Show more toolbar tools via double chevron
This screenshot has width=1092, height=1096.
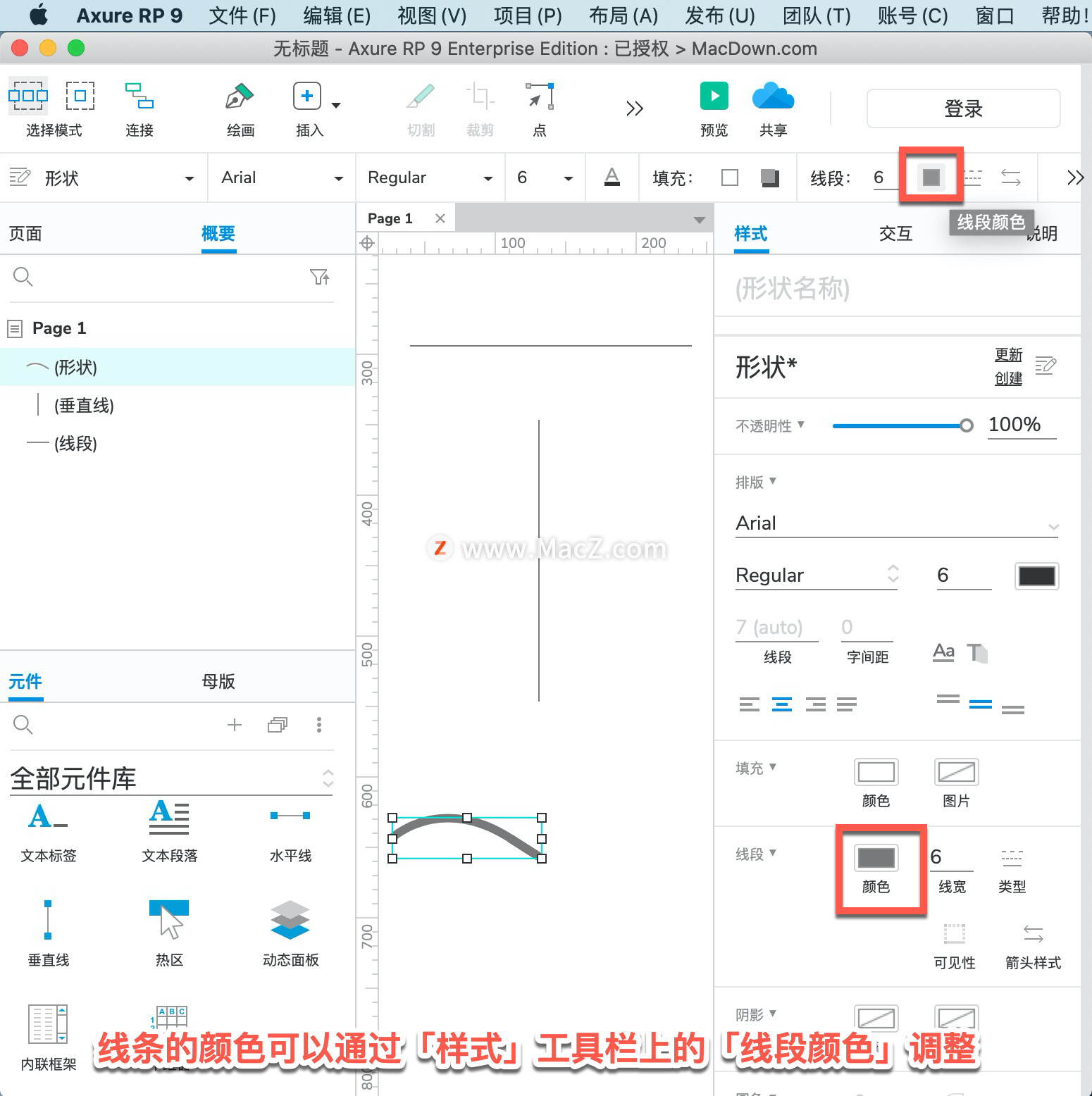tap(635, 108)
